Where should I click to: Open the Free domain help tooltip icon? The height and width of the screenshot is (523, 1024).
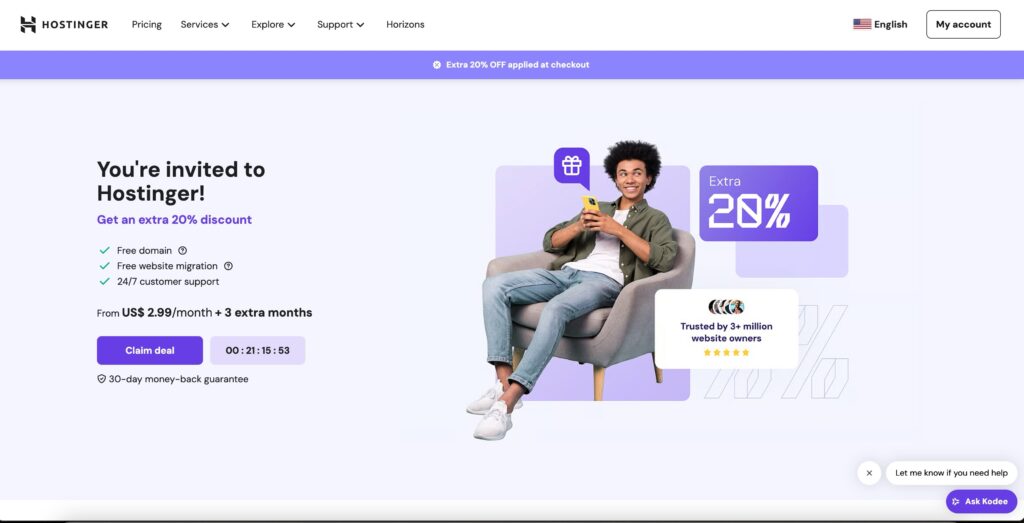tap(183, 251)
